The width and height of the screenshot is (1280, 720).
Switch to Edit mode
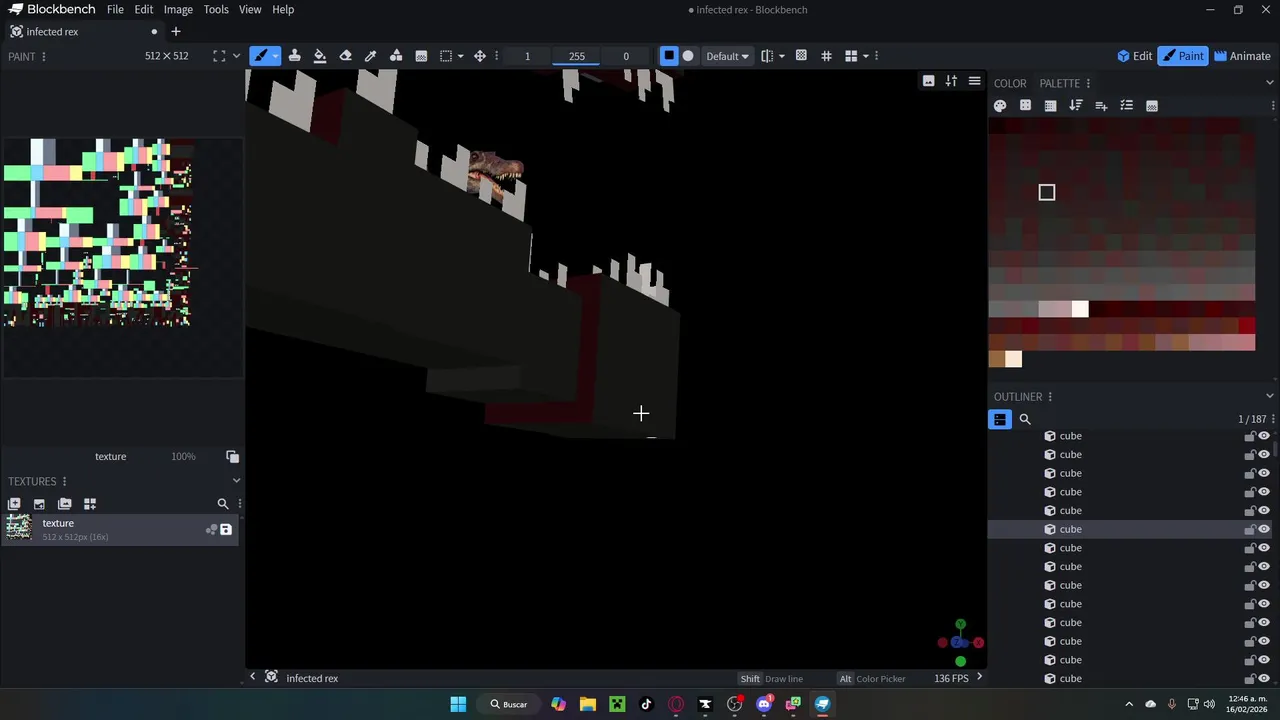point(1134,56)
